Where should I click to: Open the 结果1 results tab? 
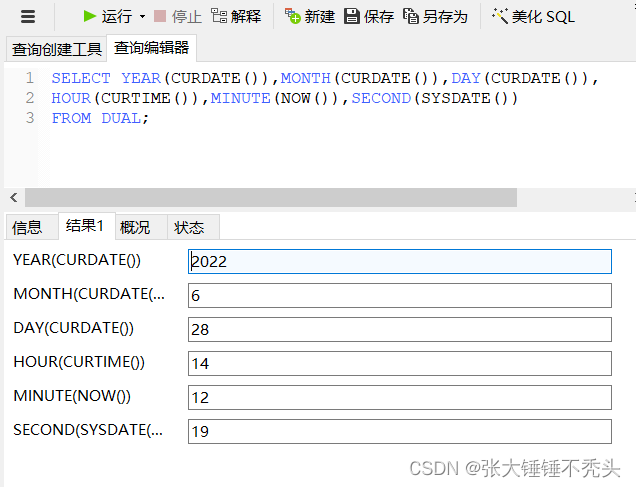tap(85, 225)
